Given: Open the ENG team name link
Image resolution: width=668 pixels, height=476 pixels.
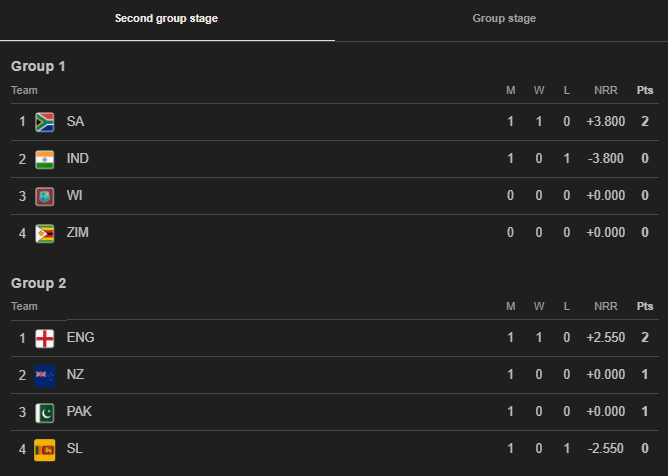Looking at the screenshot, I should [80, 338].
